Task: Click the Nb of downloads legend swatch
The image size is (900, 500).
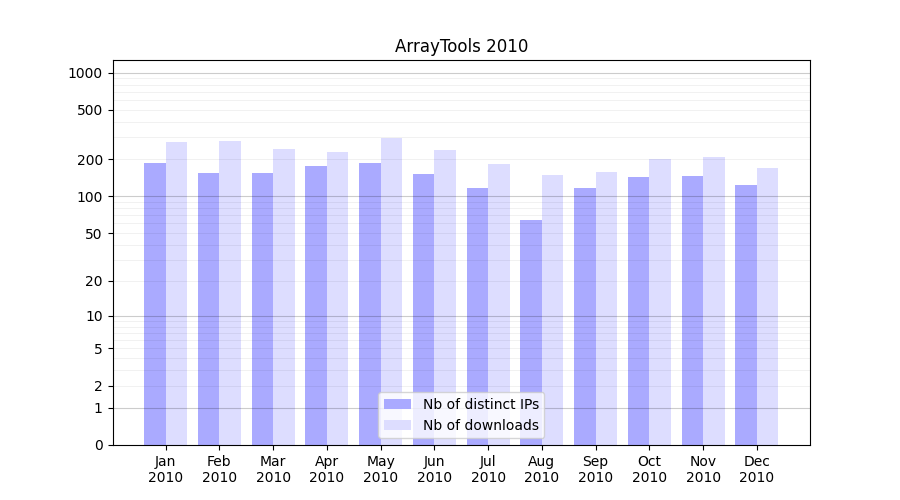Action: 397,425
